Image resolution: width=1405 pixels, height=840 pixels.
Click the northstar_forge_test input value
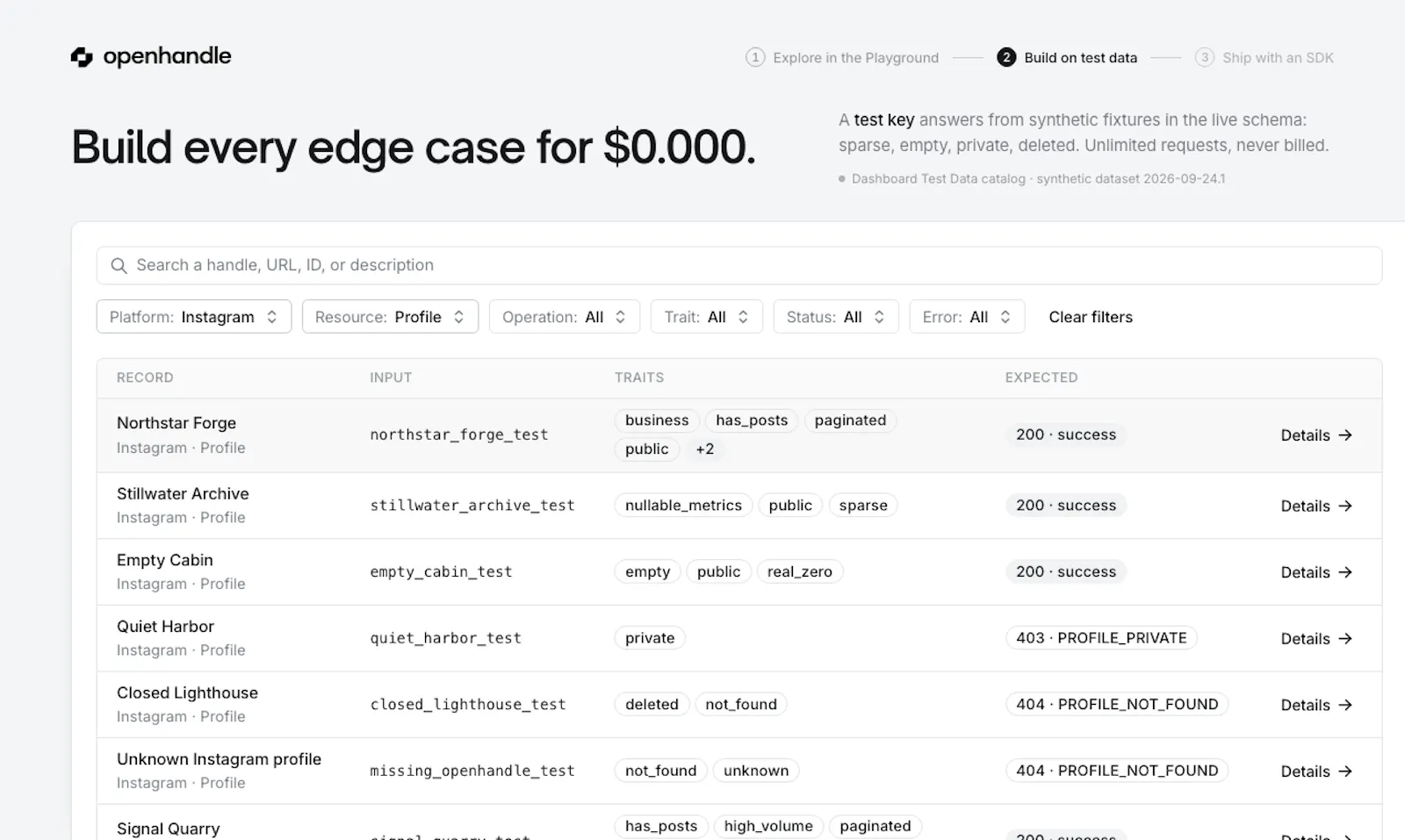point(459,434)
